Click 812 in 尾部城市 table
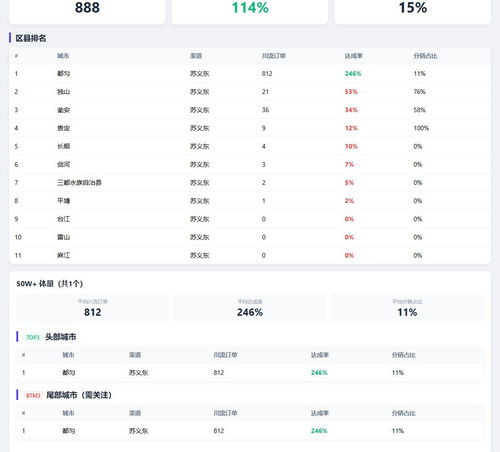Viewport: 500px width, 452px height. click(x=219, y=431)
